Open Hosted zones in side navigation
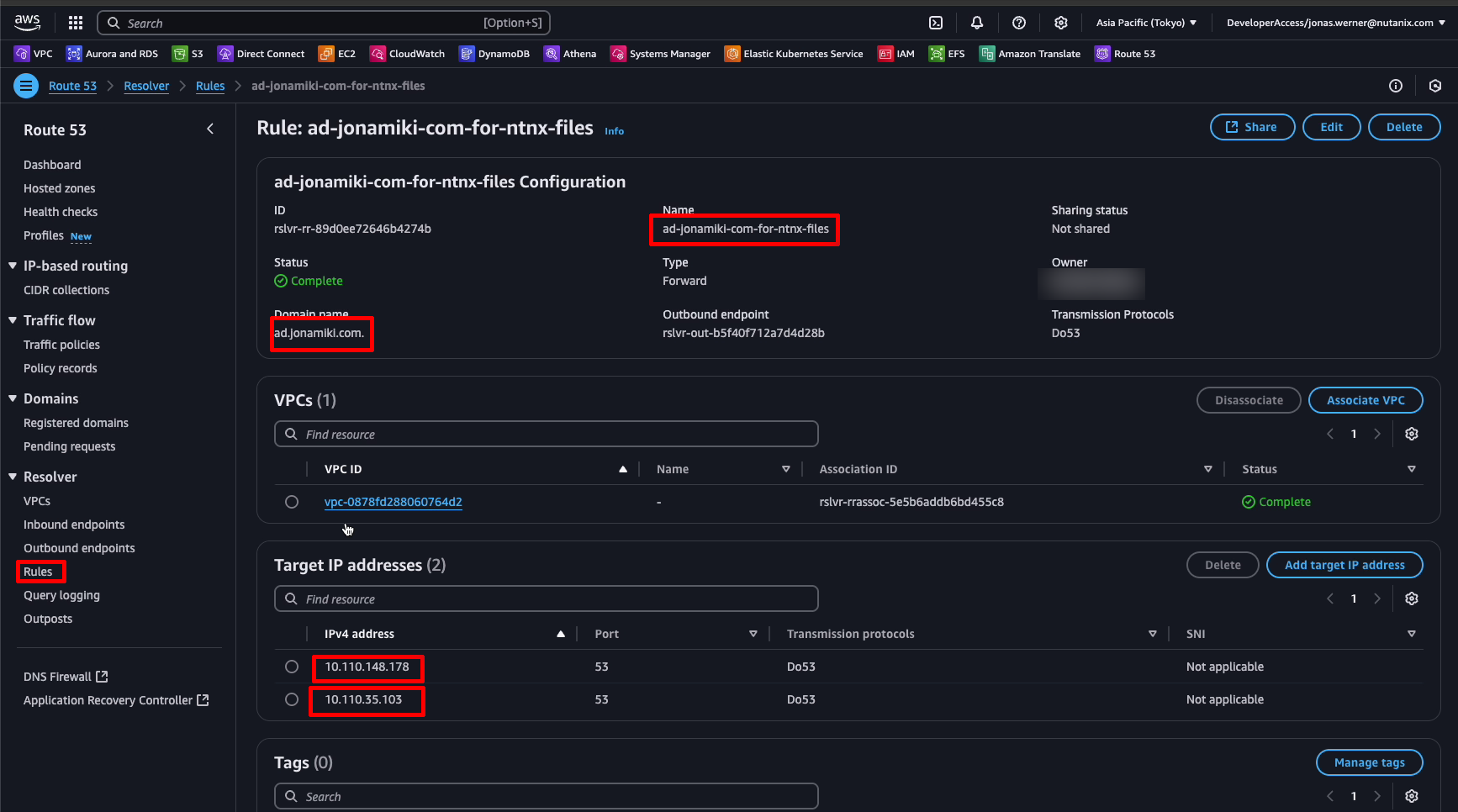This screenshot has height=812, width=1458. [59, 188]
